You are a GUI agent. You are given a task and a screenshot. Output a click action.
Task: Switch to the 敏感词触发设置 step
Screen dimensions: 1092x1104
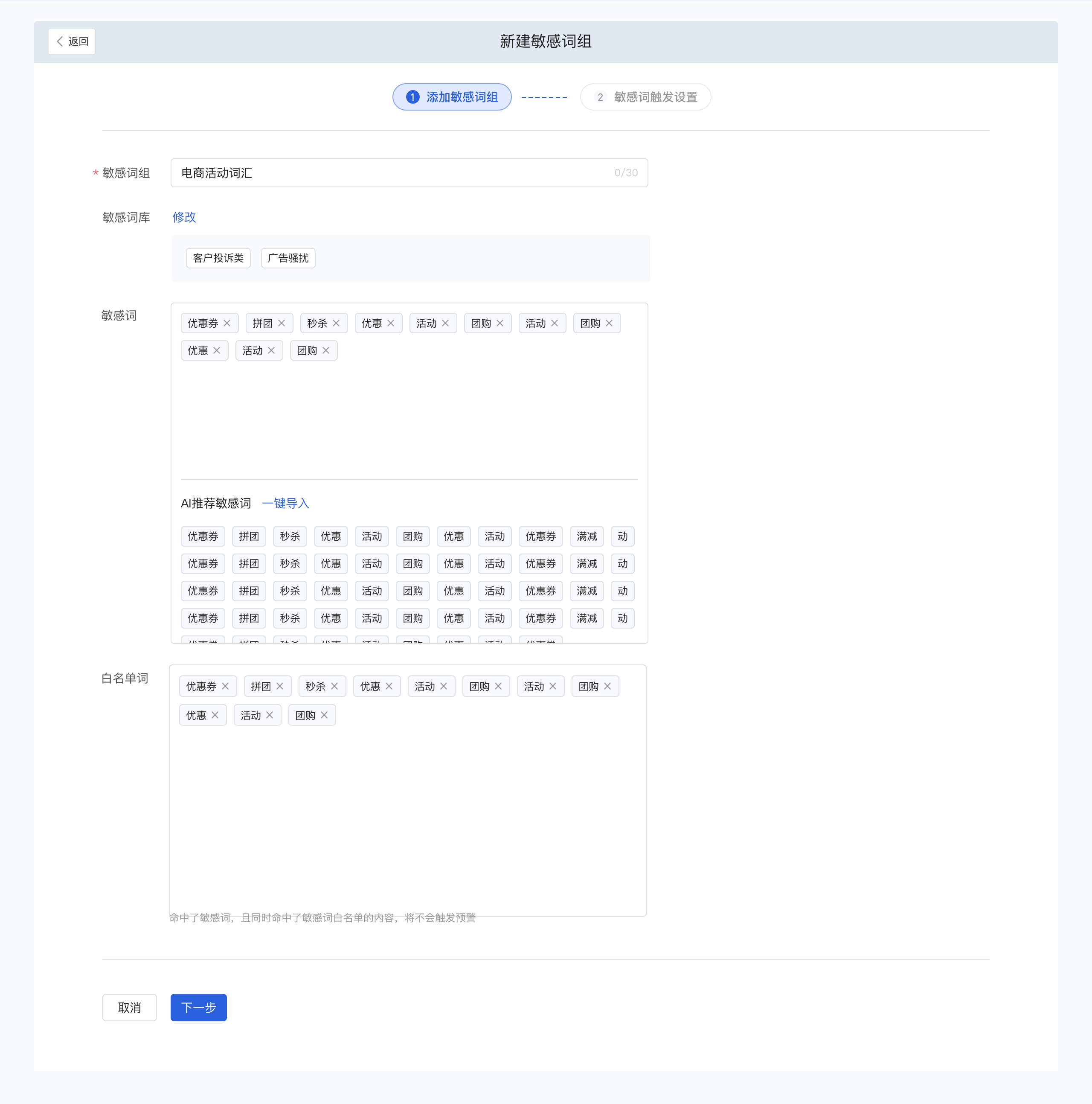coord(645,97)
